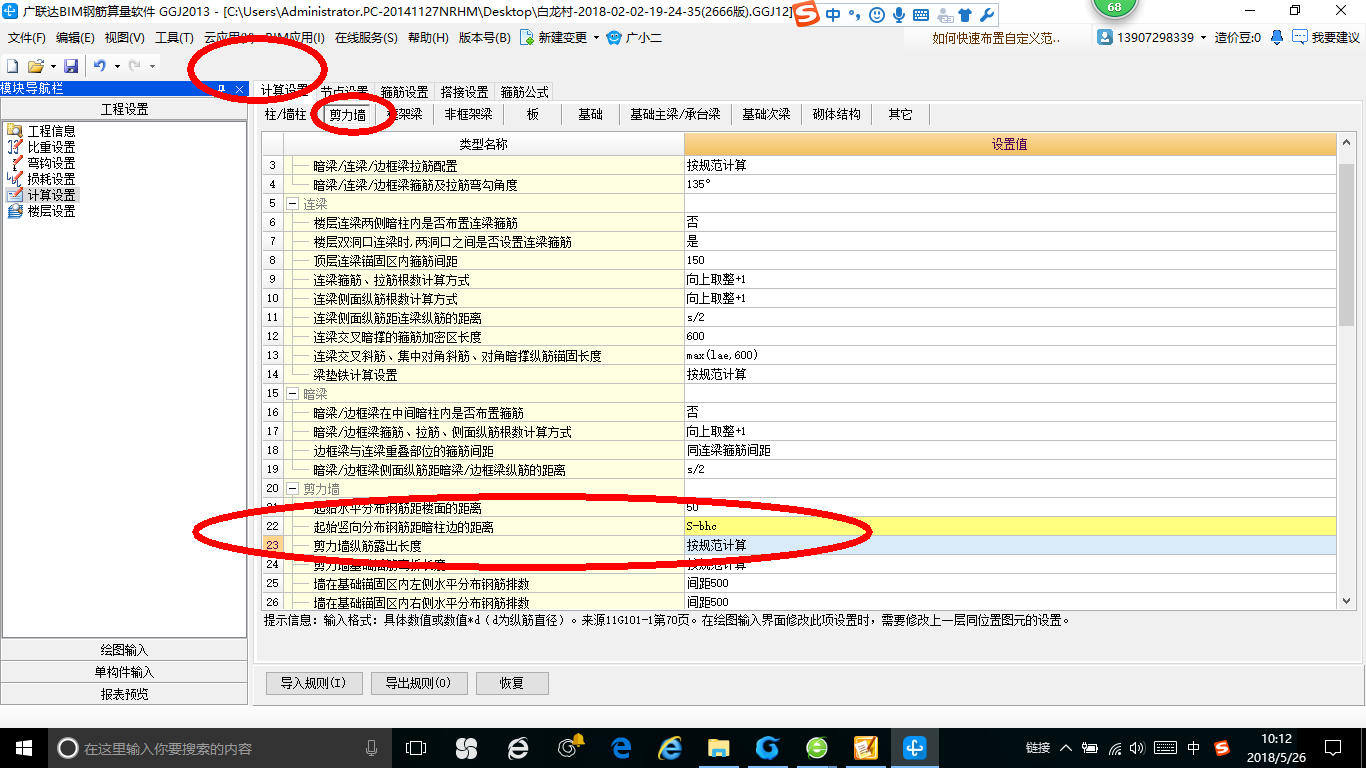Open the 报表预览 module section
Viewport: 1366px width, 768px height.
coord(124,694)
